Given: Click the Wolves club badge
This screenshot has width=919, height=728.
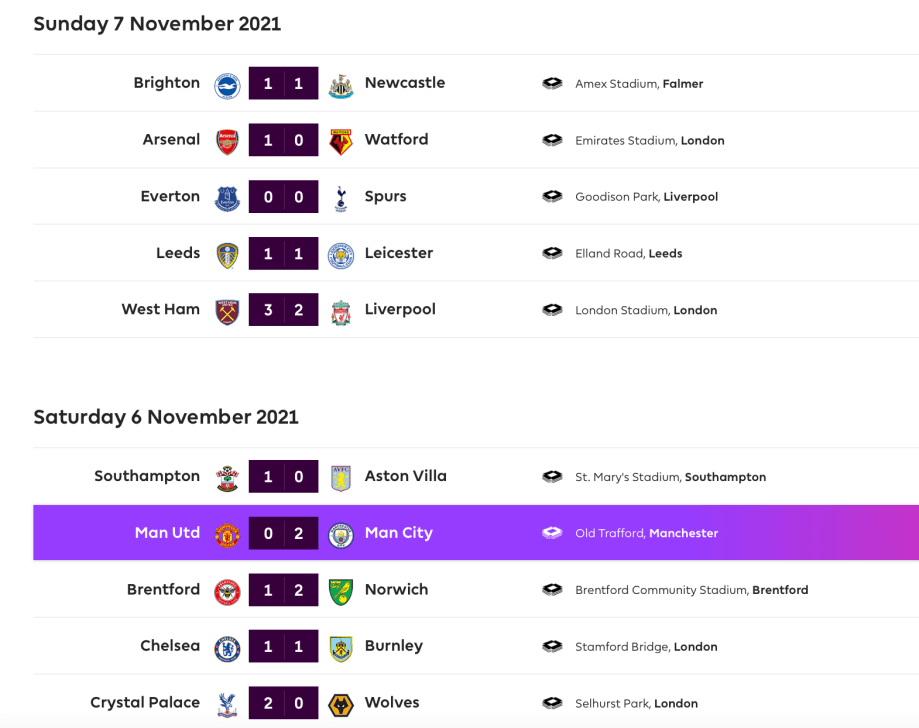Looking at the screenshot, I should pyautogui.click(x=341, y=704).
